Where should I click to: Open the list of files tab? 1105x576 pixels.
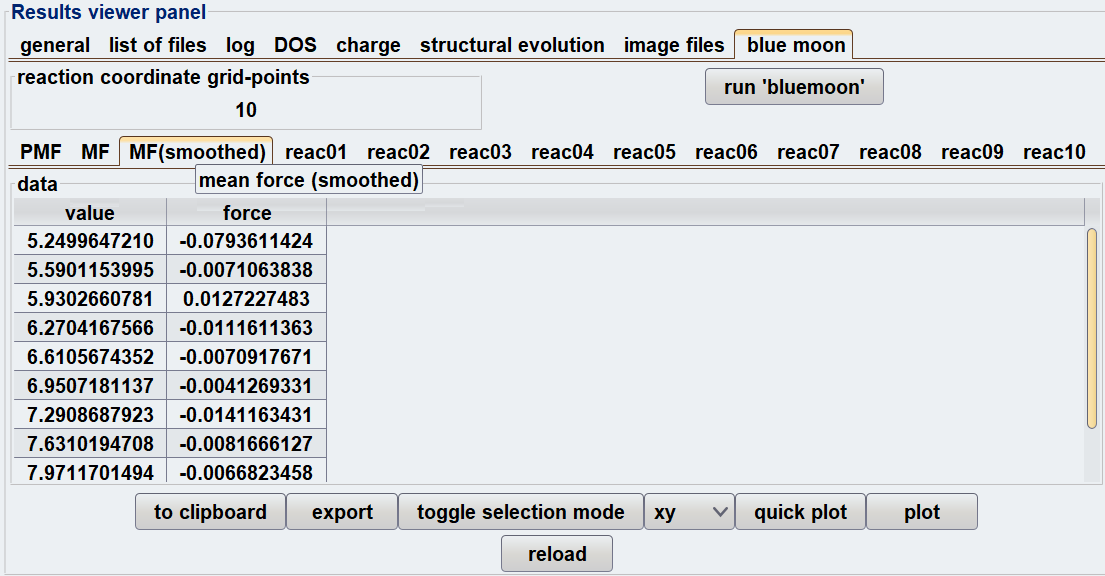[158, 45]
